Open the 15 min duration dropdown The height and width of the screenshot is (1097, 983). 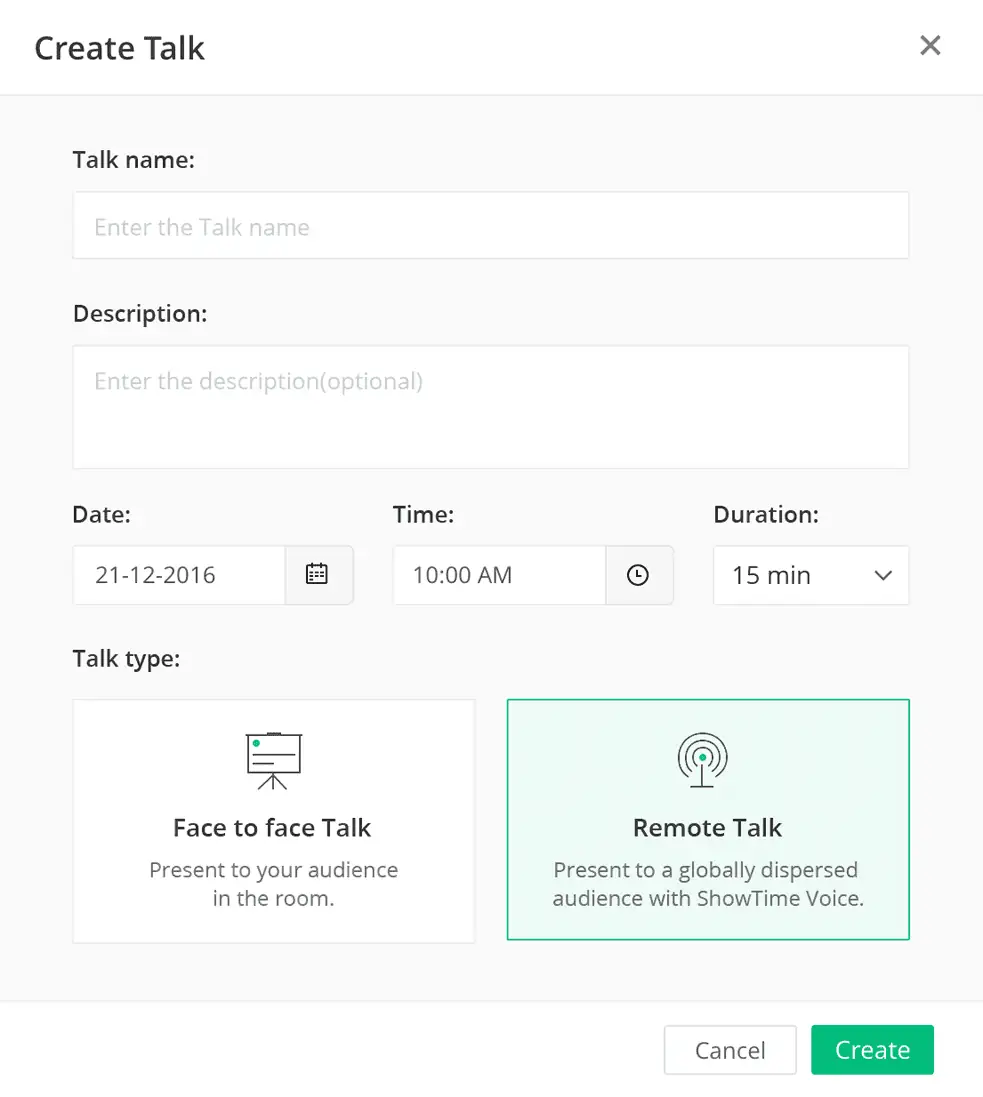(811, 575)
